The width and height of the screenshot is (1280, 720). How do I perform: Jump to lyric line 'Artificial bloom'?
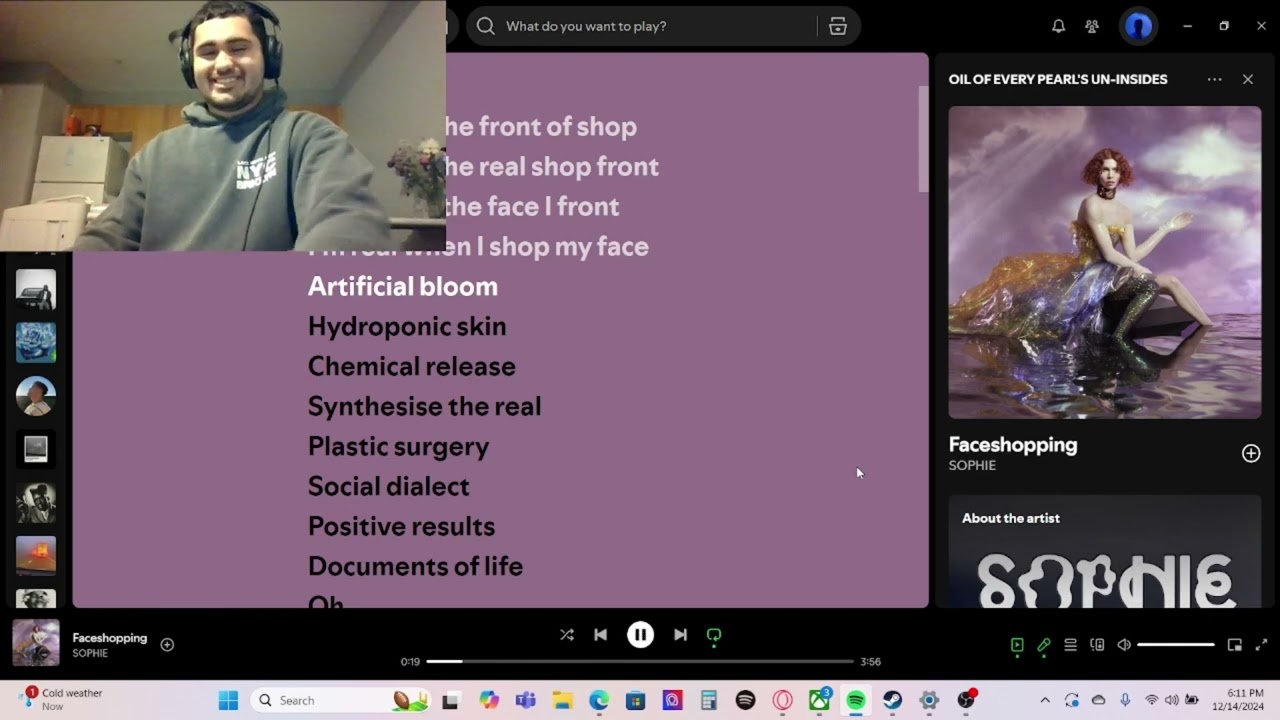403,286
